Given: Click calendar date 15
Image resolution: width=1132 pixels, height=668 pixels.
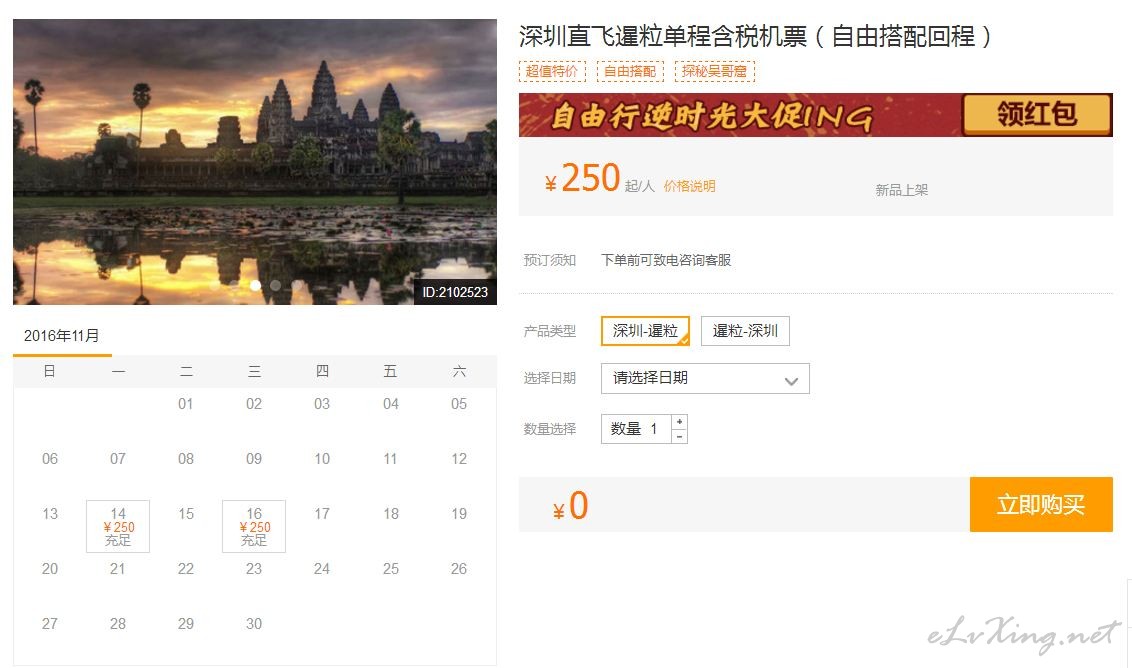Looking at the screenshot, I should tap(186, 513).
